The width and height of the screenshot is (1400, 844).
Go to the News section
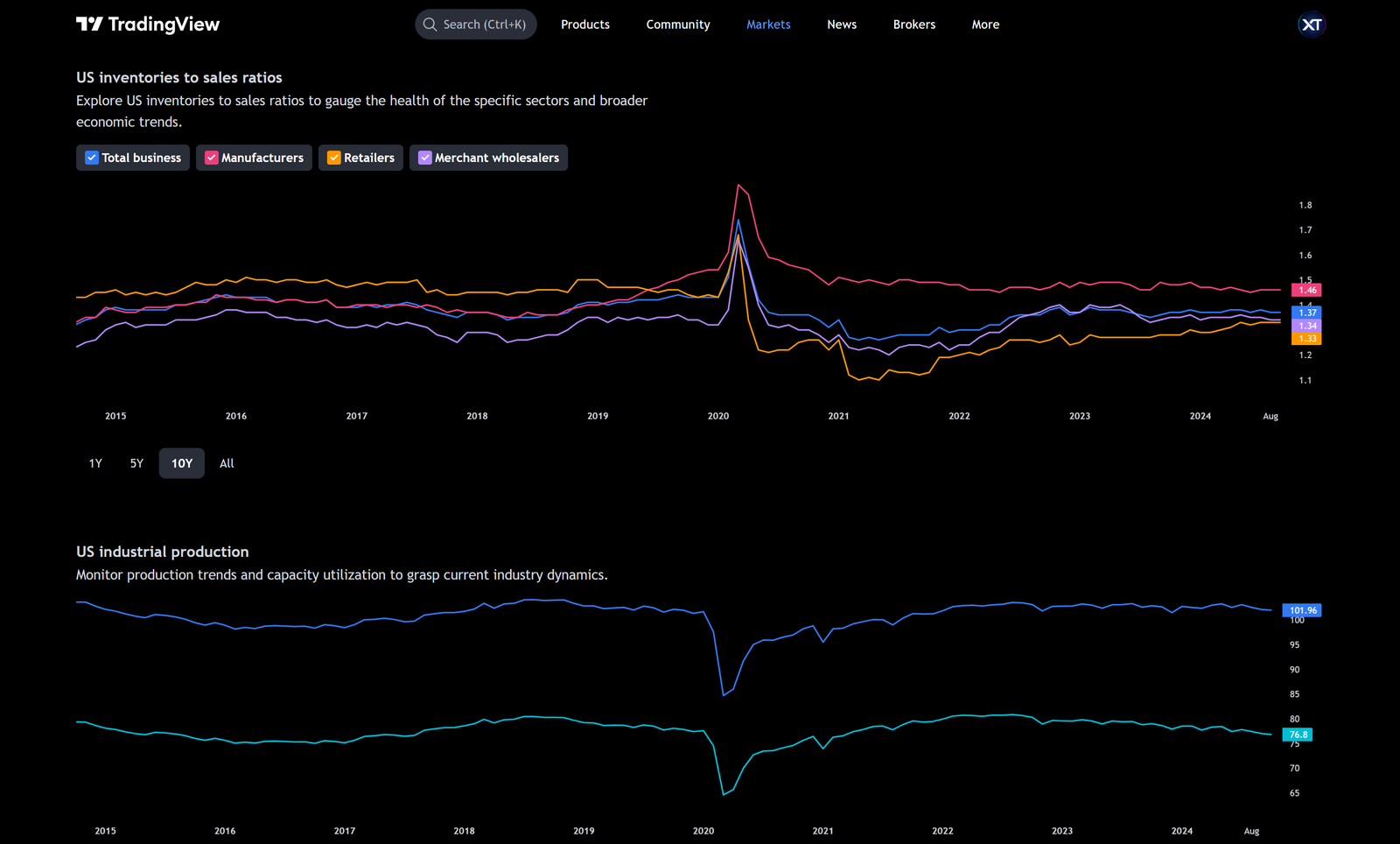pos(841,24)
